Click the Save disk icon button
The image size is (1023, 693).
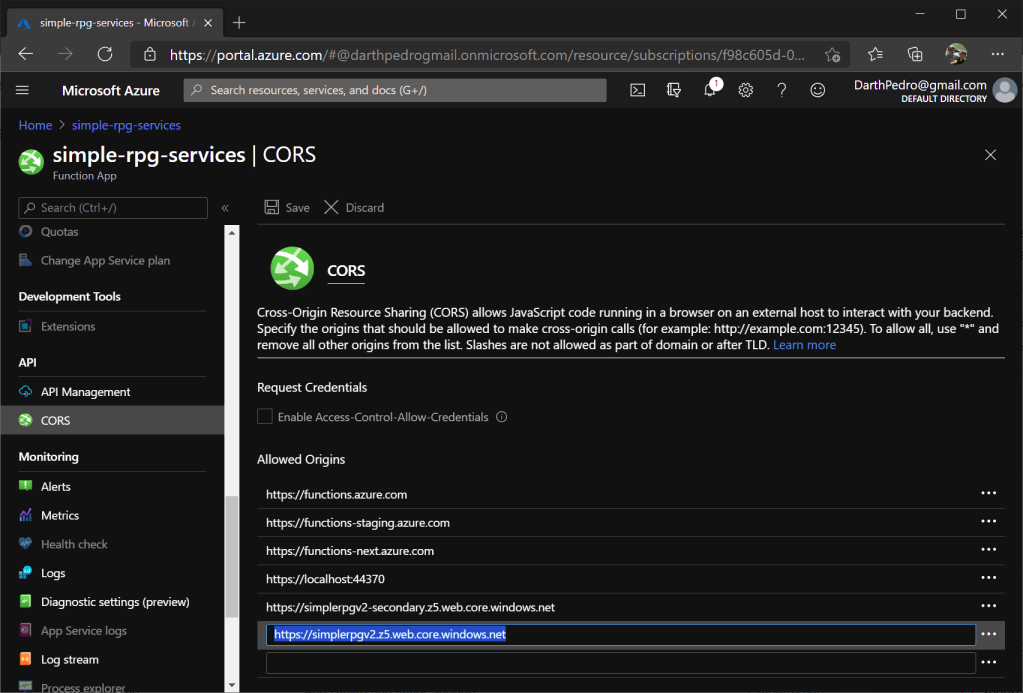[286, 207]
